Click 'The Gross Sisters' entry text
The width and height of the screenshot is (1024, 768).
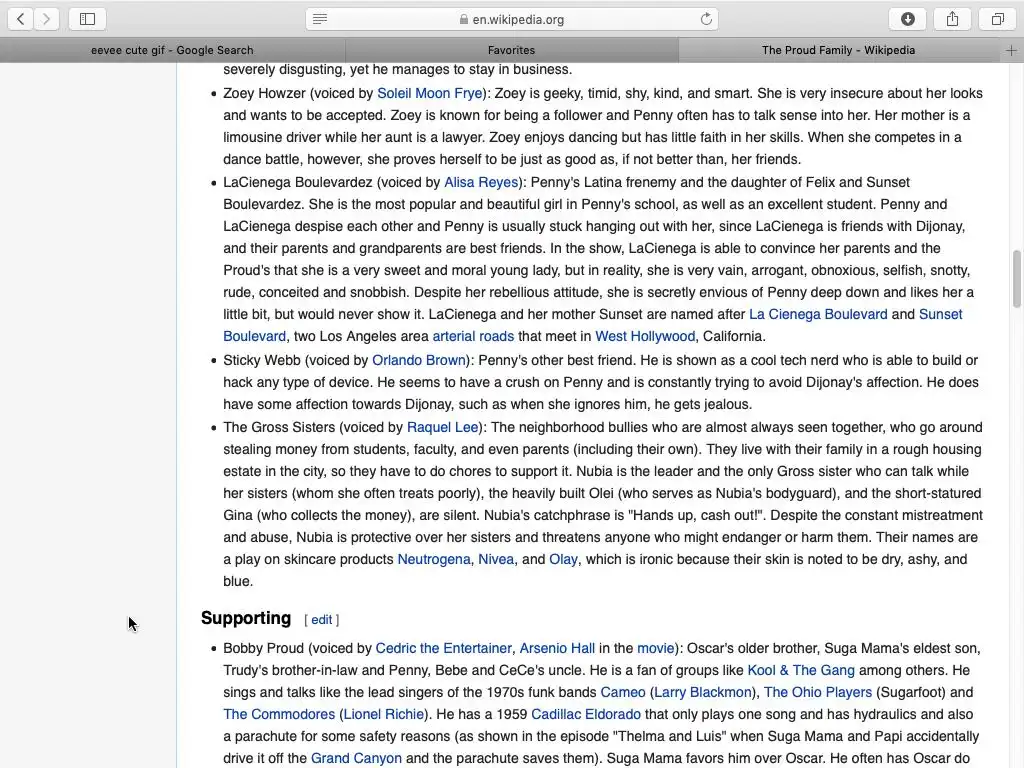pos(279,428)
